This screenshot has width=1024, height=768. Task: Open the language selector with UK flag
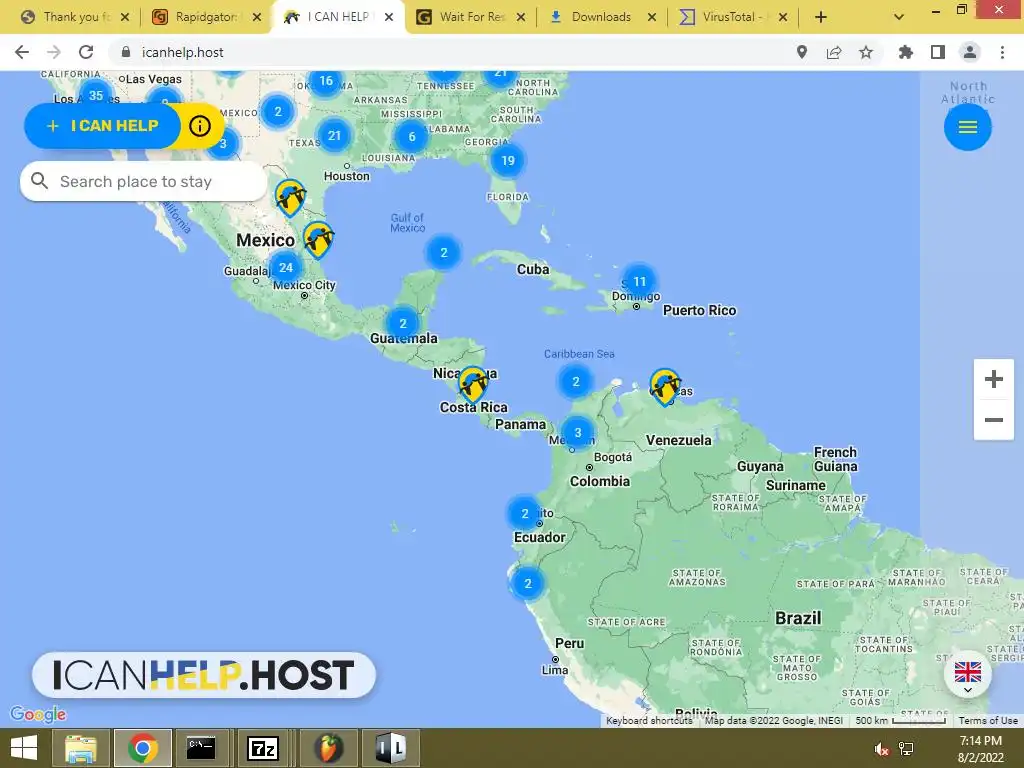tap(967, 675)
